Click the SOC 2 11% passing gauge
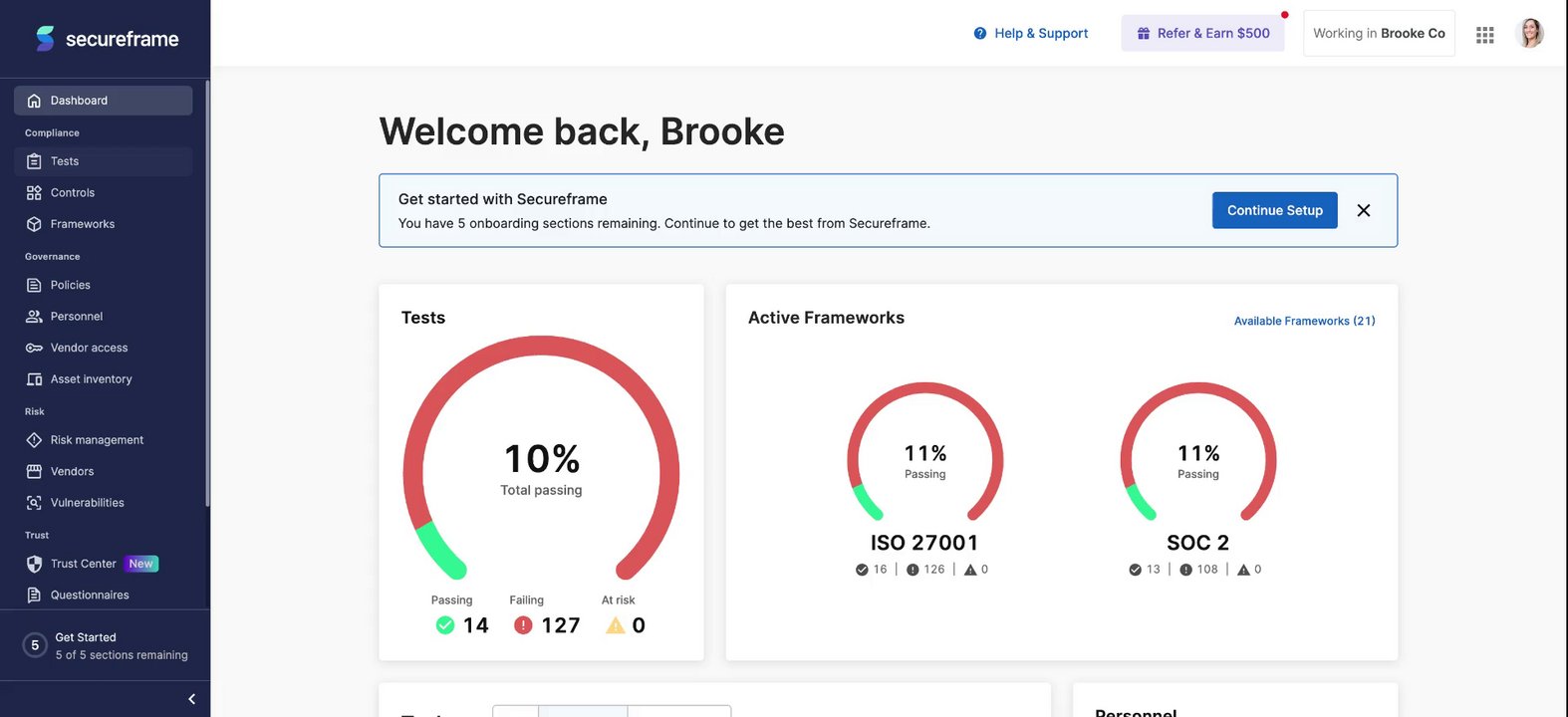Image resolution: width=1568 pixels, height=717 pixels. pos(1198,452)
